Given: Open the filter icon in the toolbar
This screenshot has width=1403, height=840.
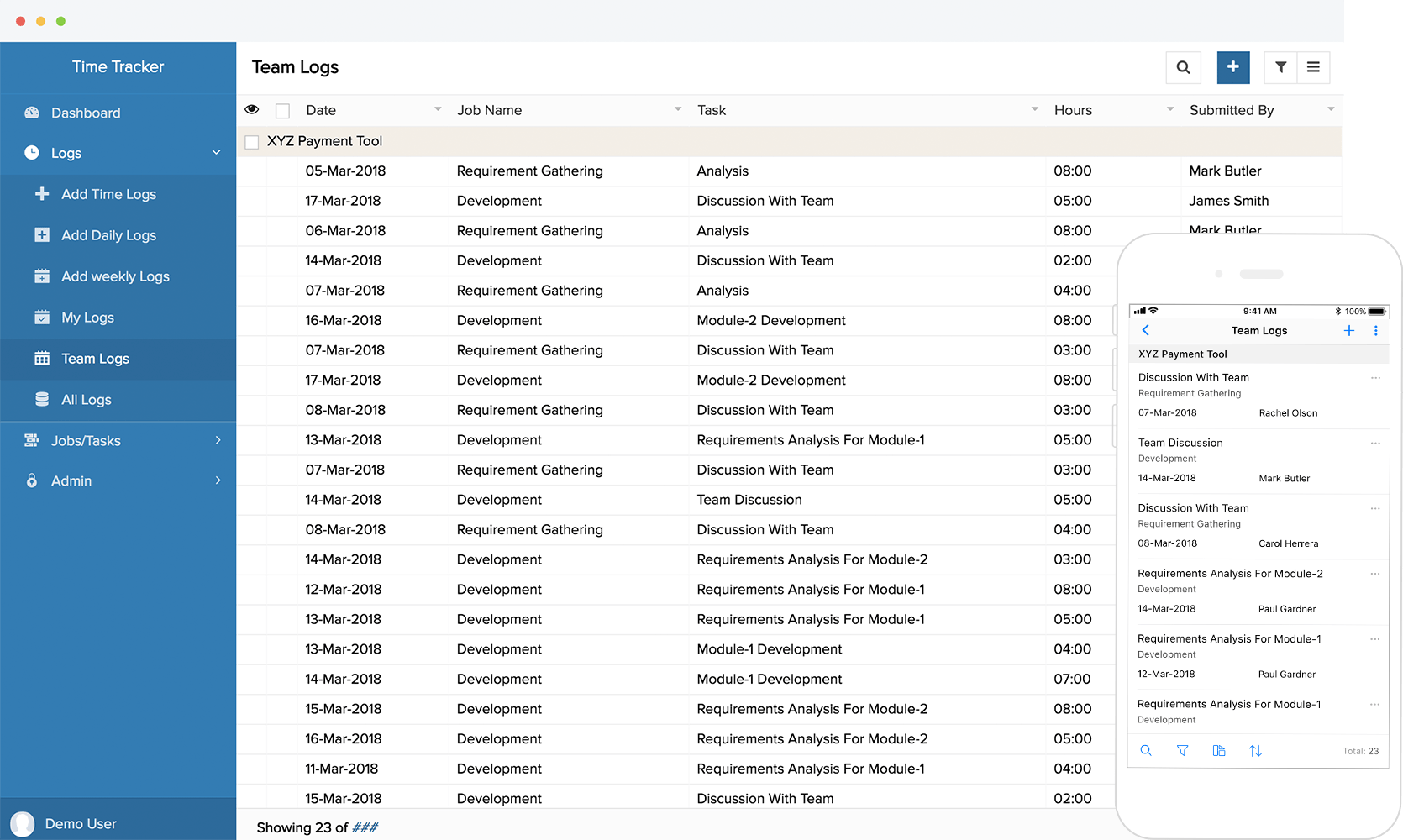Looking at the screenshot, I should click(x=1280, y=67).
